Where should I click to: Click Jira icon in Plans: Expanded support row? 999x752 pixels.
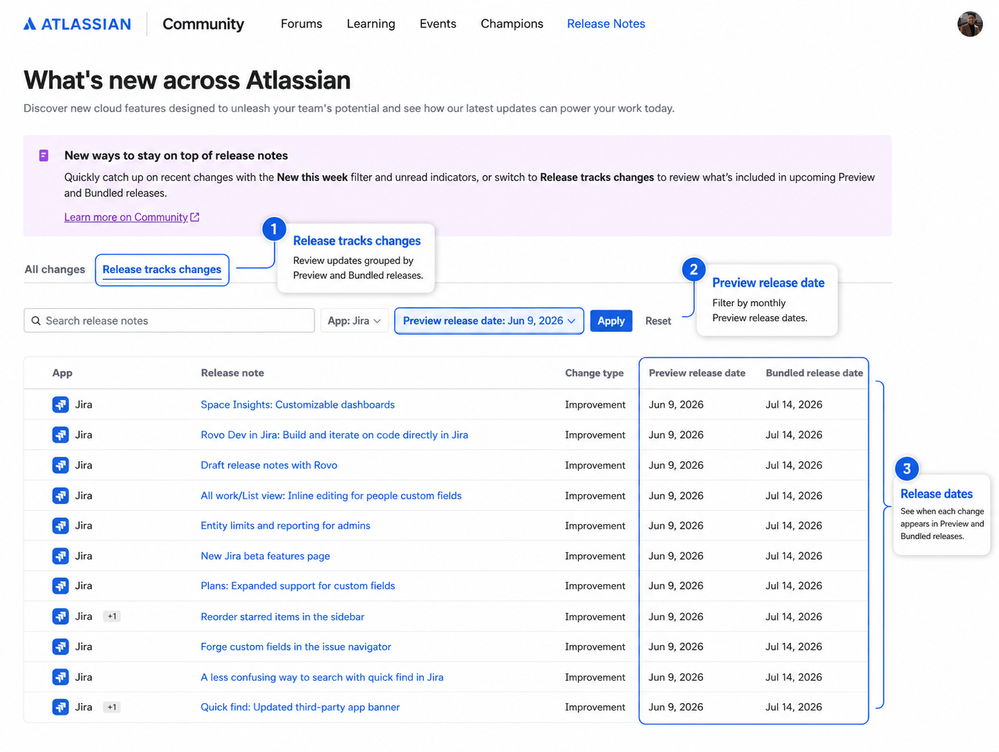(61, 586)
